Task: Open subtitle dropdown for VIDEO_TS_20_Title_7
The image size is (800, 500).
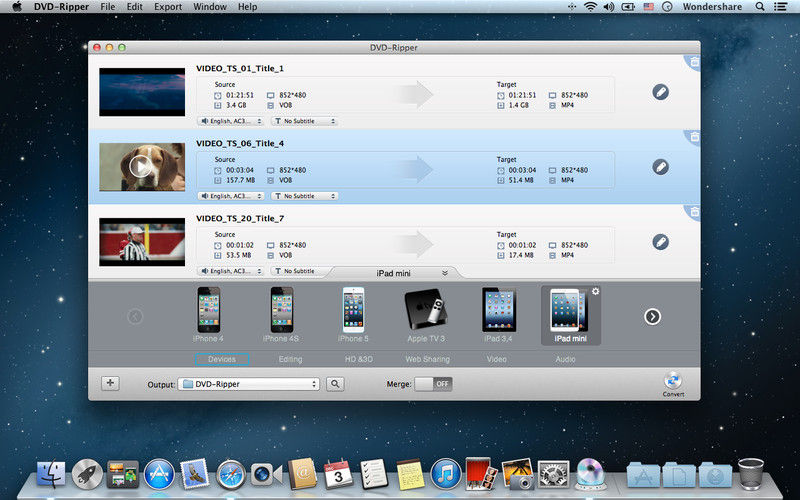Action: (x=300, y=271)
